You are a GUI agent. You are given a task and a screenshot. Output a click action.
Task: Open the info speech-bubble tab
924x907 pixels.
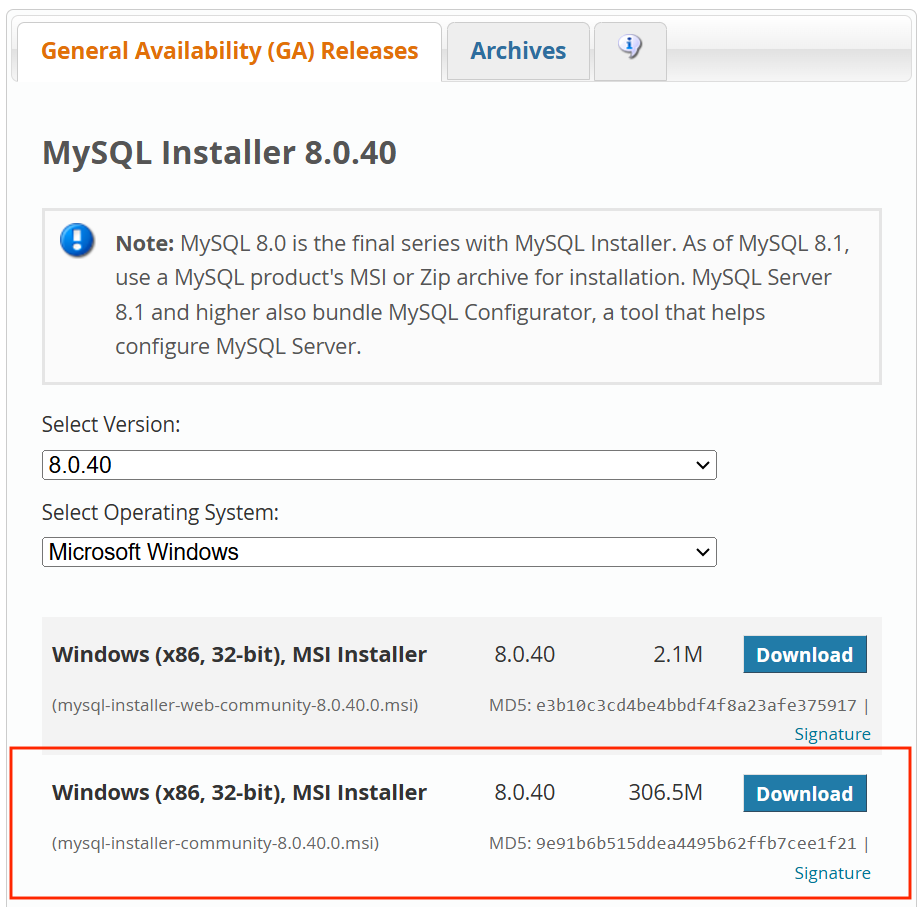pyautogui.click(x=630, y=51)
